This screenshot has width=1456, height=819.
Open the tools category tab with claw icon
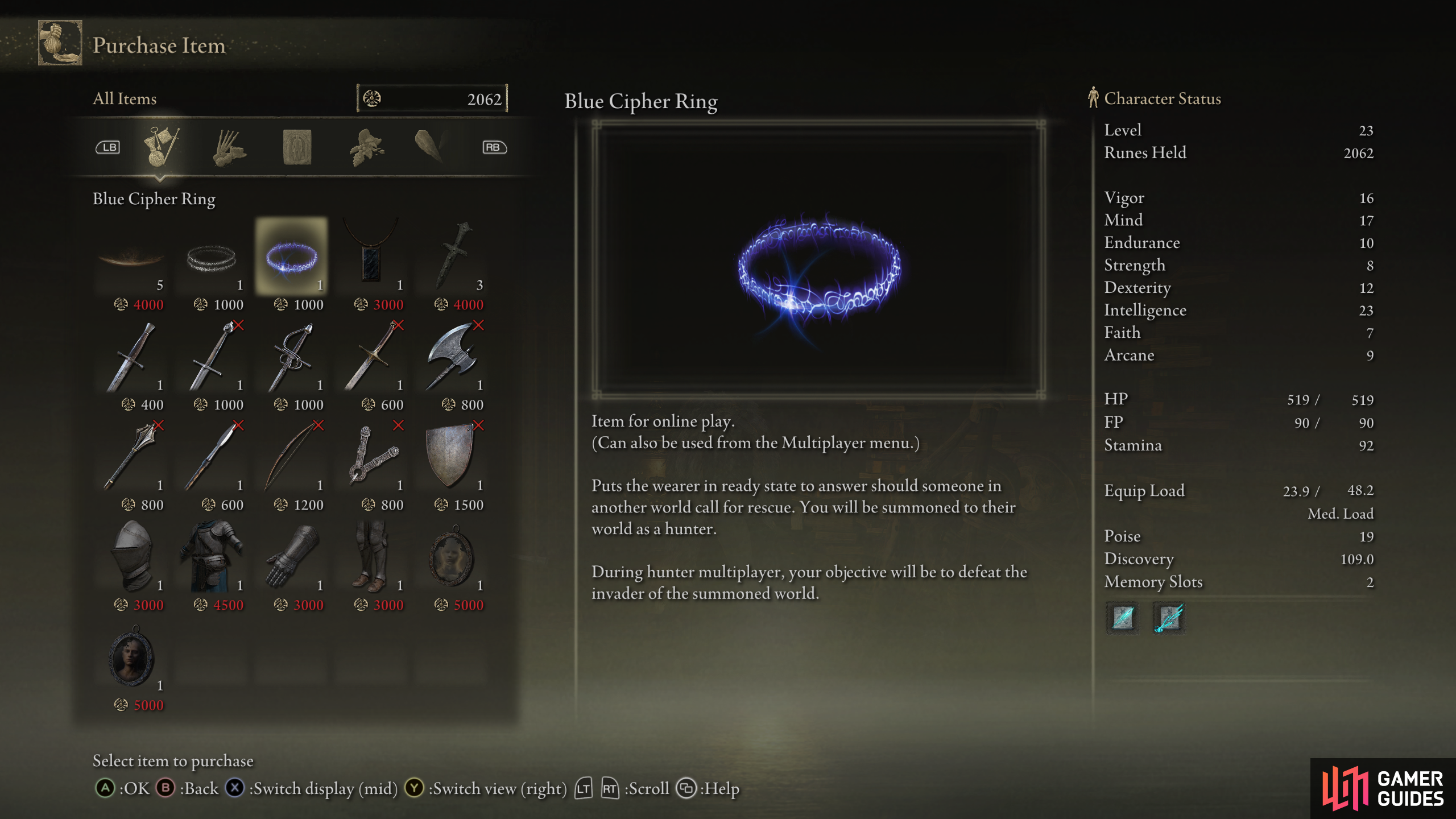229,147
